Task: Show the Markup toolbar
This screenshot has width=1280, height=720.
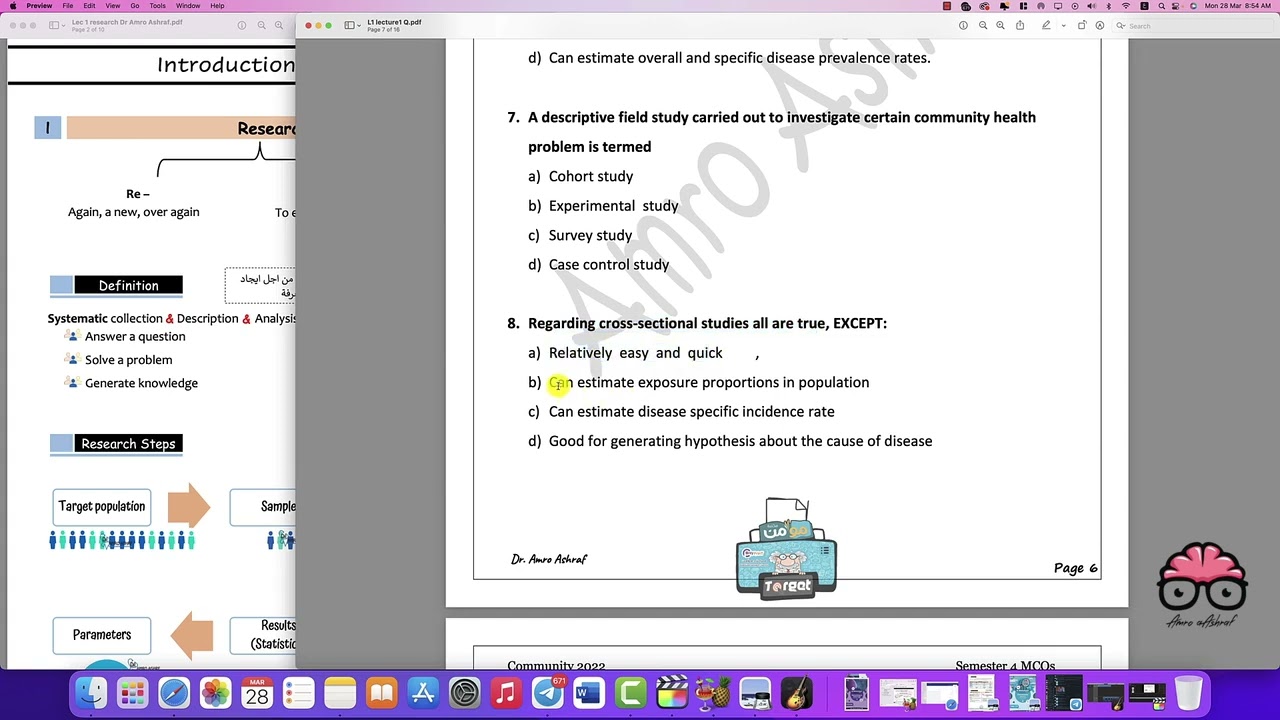Action: pos(1100,25)
